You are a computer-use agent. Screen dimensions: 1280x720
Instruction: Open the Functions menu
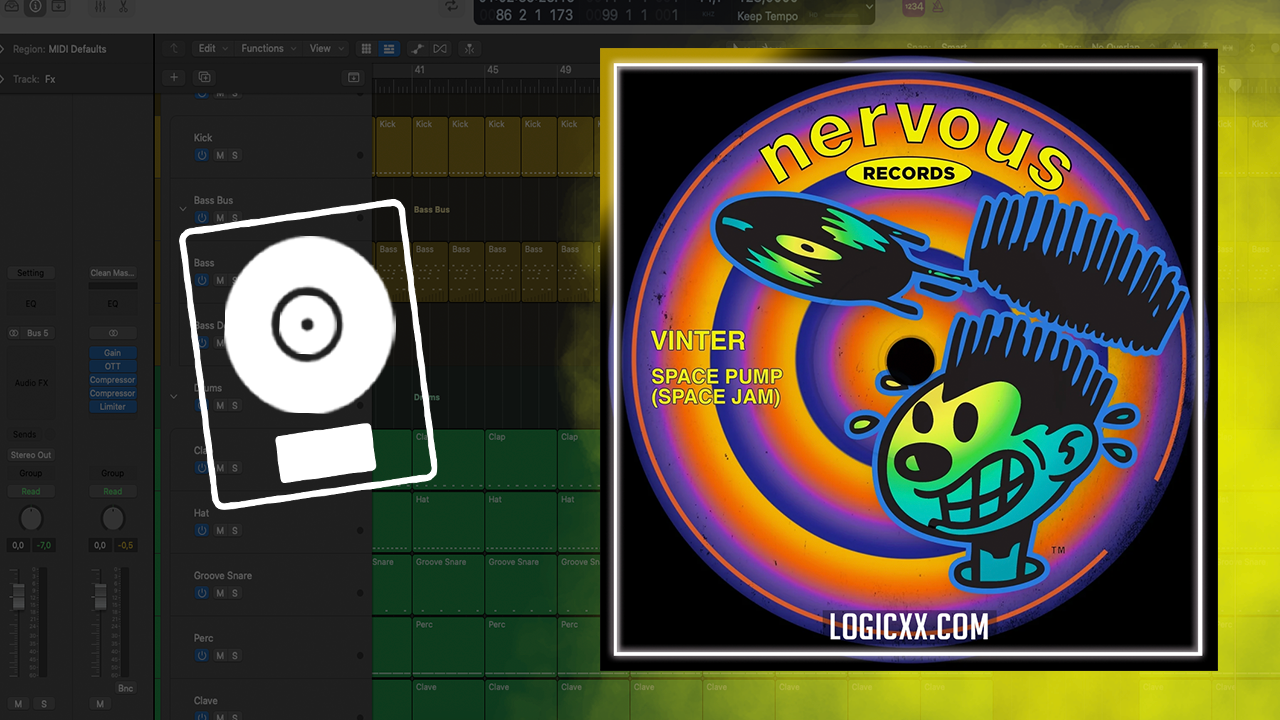(x=267, y=48)
